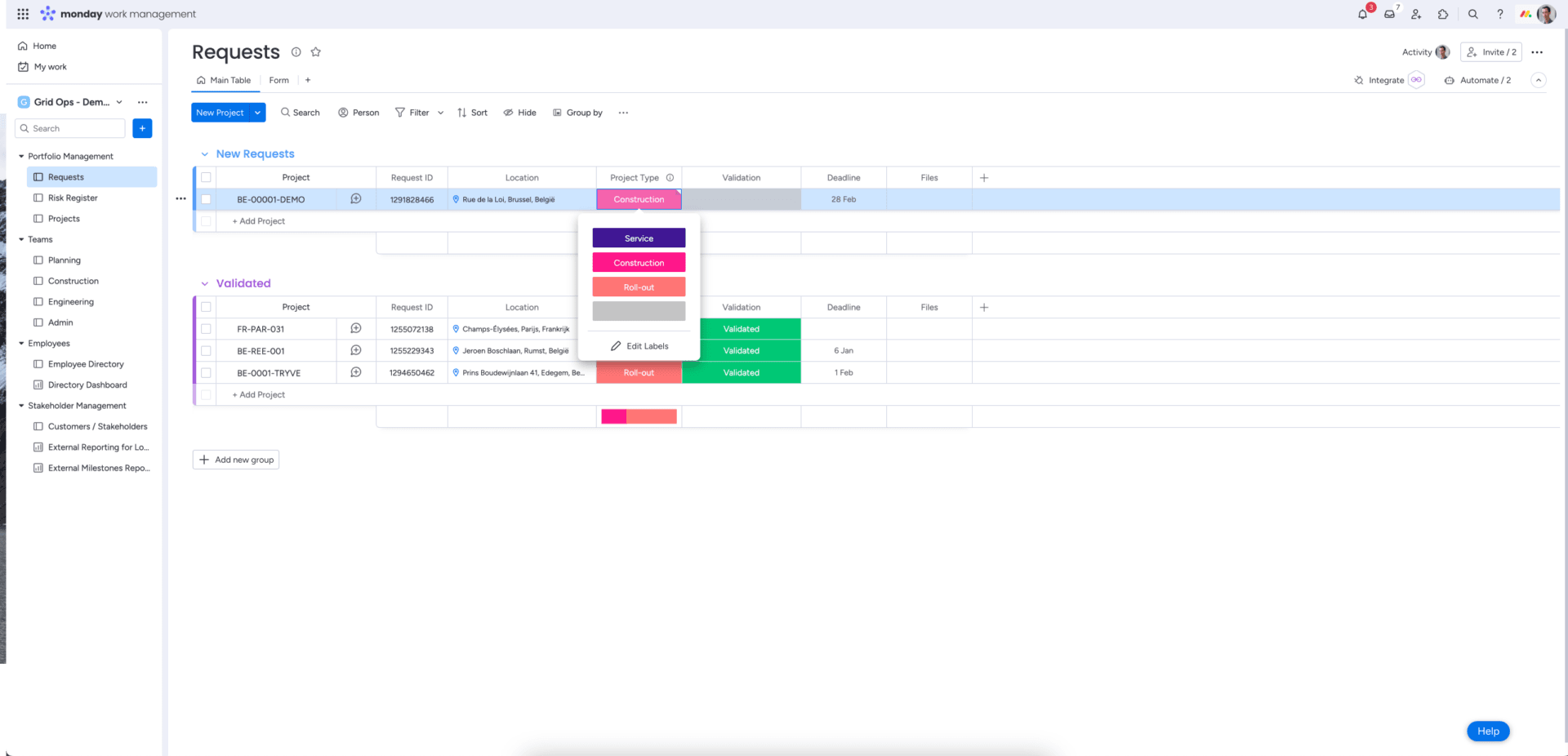Open conversation for BE-0001-TRYVE
This screenshot has width=1568, height=756.
(x=356, y=372)
